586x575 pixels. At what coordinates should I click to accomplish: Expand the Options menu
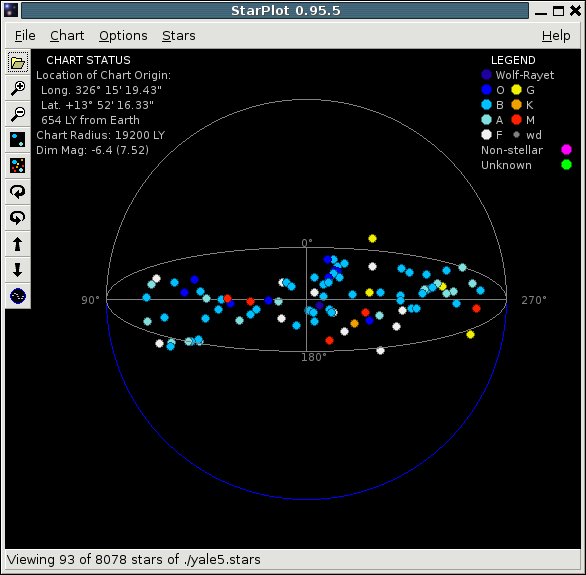[x=123, y=36]
